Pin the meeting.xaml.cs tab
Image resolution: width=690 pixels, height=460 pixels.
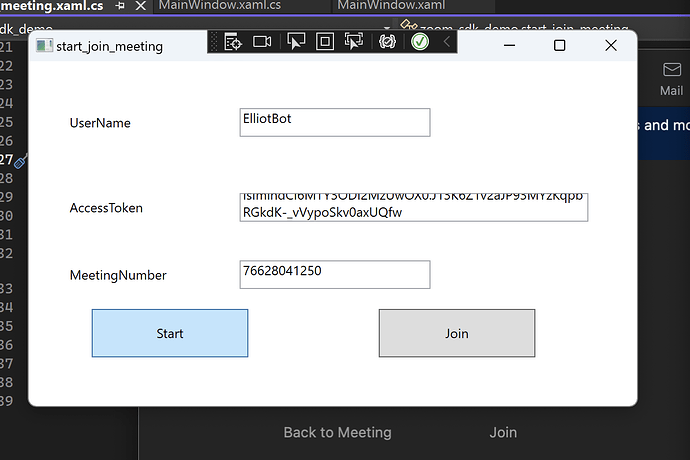coord(120,6)
